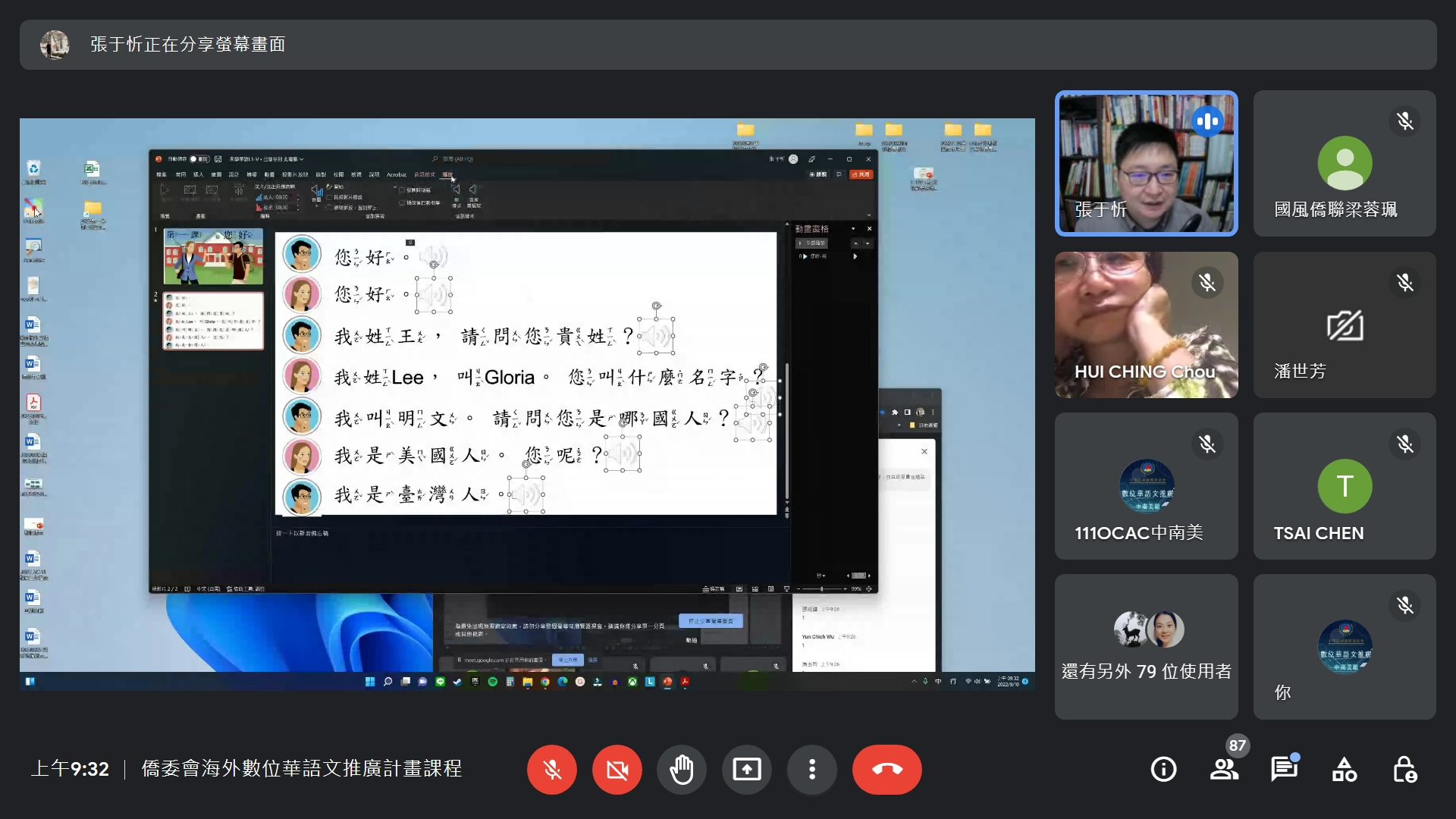1456x819 pixels.
Task: Switch to the 動畫 ribbon tab
Action: coord(269,174)
